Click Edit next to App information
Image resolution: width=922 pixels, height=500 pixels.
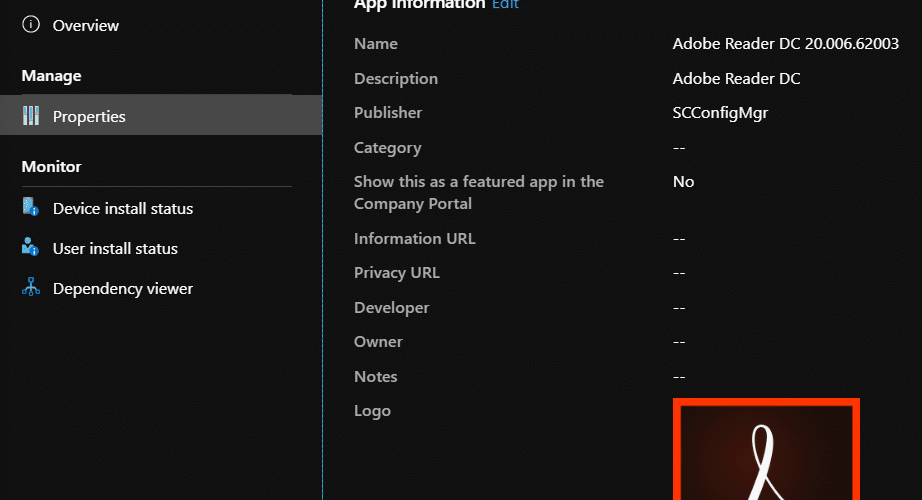click(506, 4)
